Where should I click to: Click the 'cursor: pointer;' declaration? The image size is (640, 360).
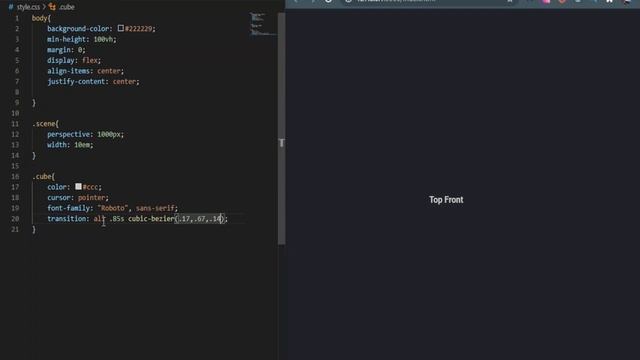click(78, 198)
